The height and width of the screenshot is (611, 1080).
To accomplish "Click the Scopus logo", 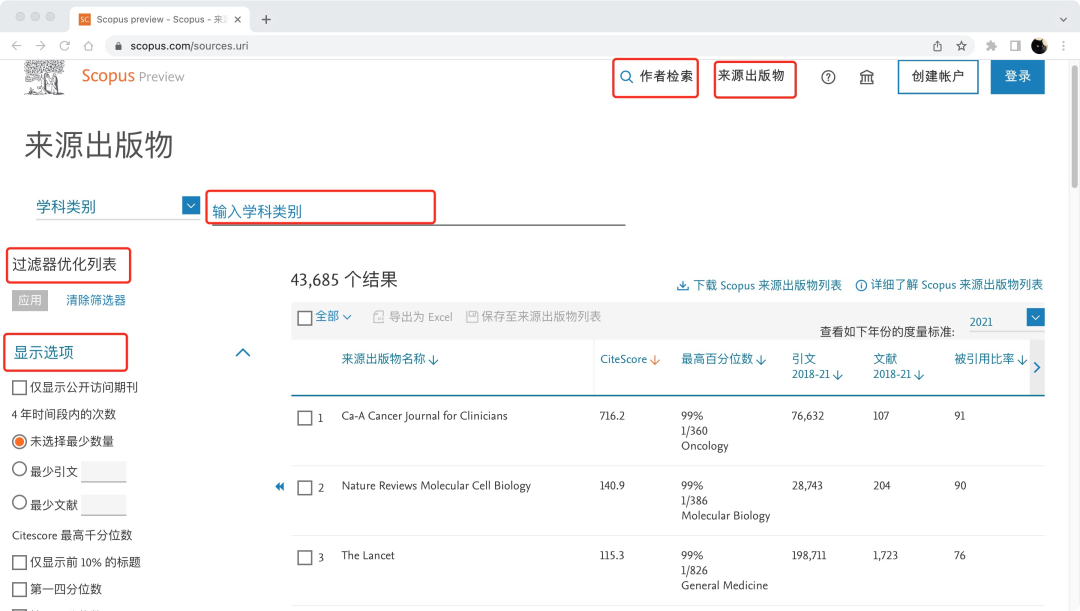I will click(x=106, y=75).
